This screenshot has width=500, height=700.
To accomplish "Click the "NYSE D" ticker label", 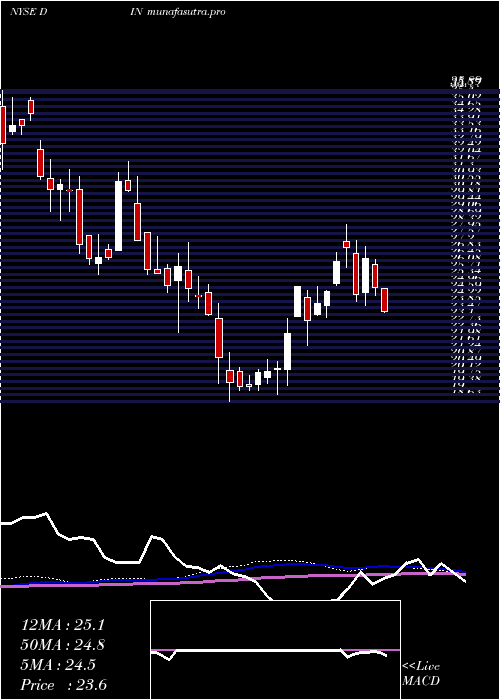I will [x=29, y=12].
